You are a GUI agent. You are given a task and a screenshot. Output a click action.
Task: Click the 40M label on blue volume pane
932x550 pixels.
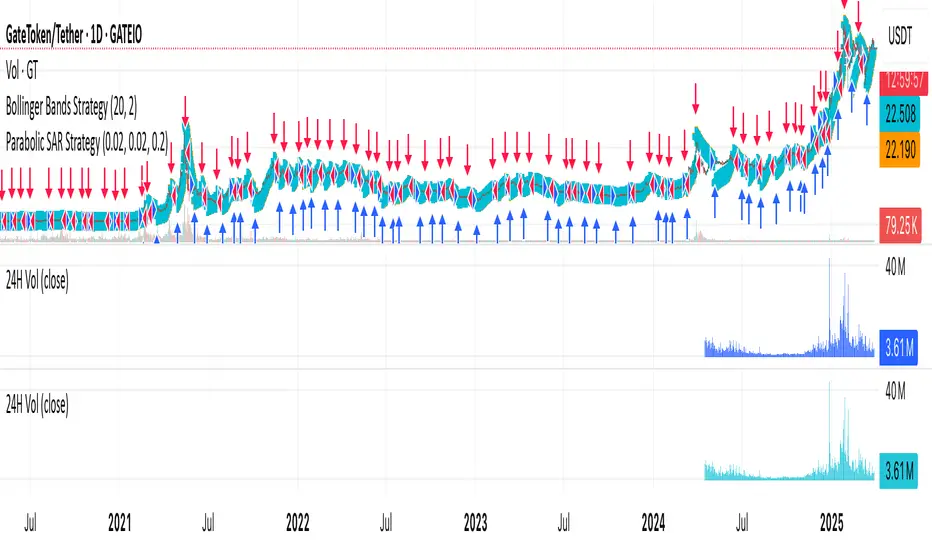point(895,268)
